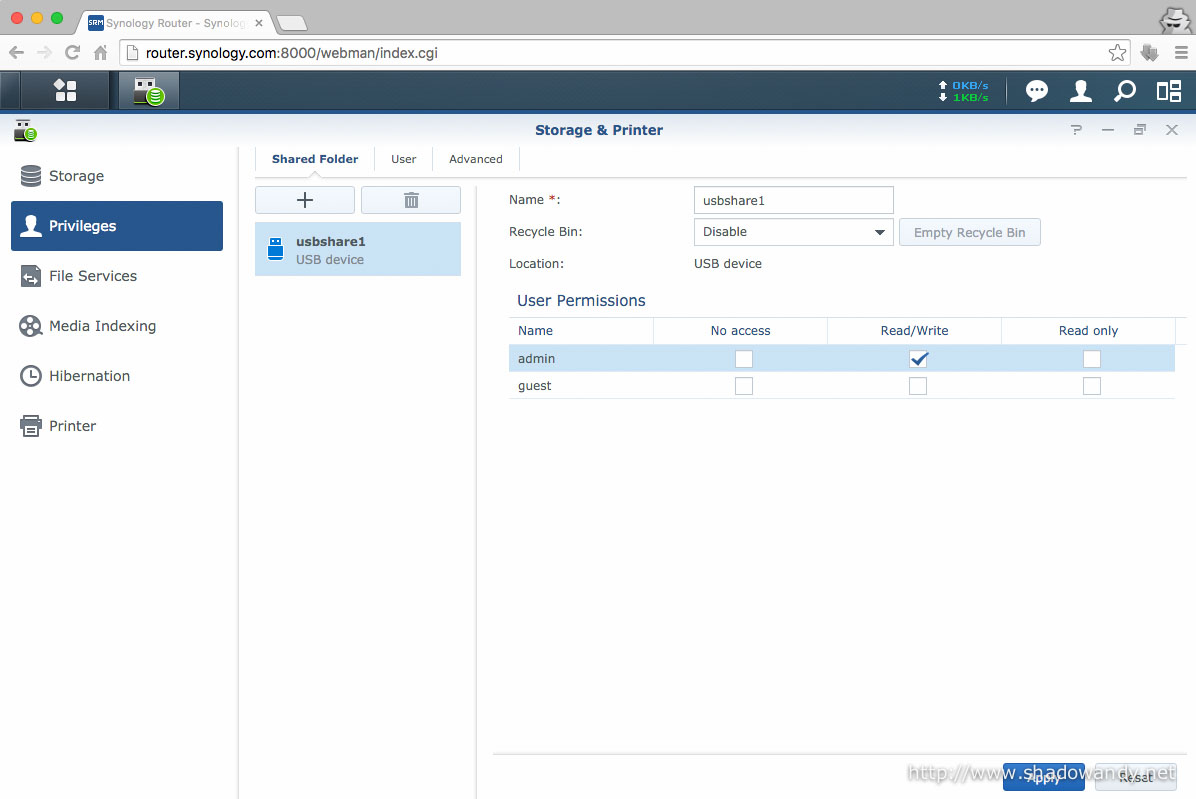
Task: Open the help question mark icon
Action: [x=1076, y=130]
